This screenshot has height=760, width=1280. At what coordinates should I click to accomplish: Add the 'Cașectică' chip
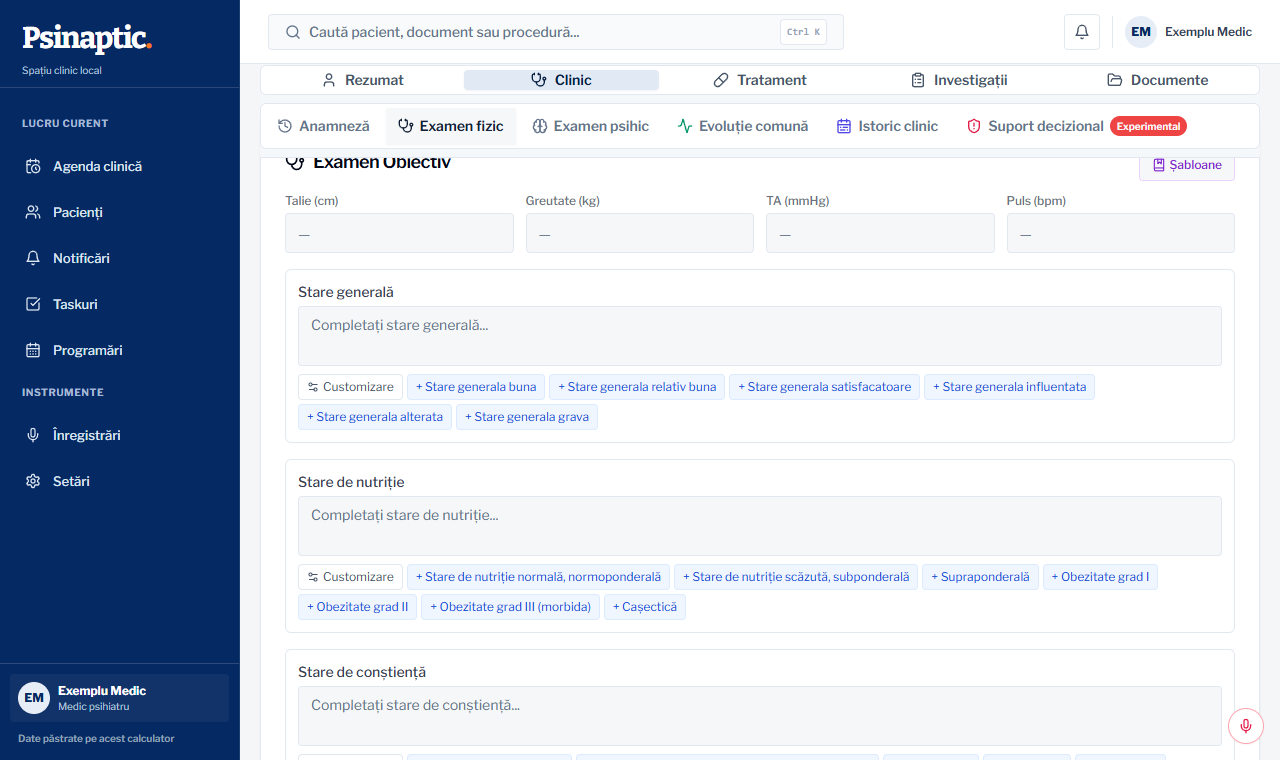(645, 607)
